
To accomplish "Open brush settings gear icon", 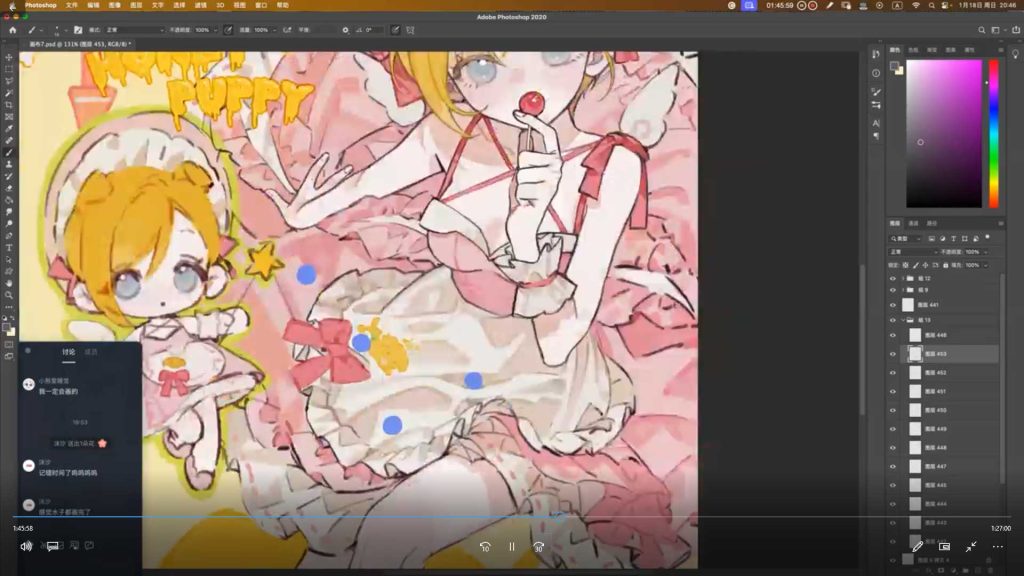I will tap(346, 30).
